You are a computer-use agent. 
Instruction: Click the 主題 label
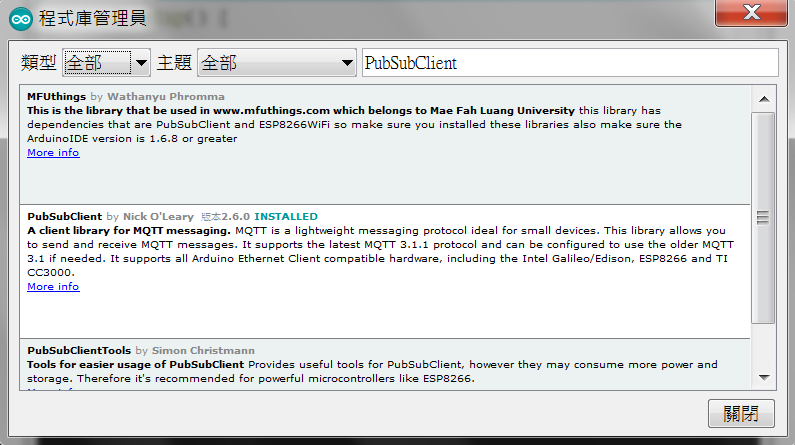[174, 63]
